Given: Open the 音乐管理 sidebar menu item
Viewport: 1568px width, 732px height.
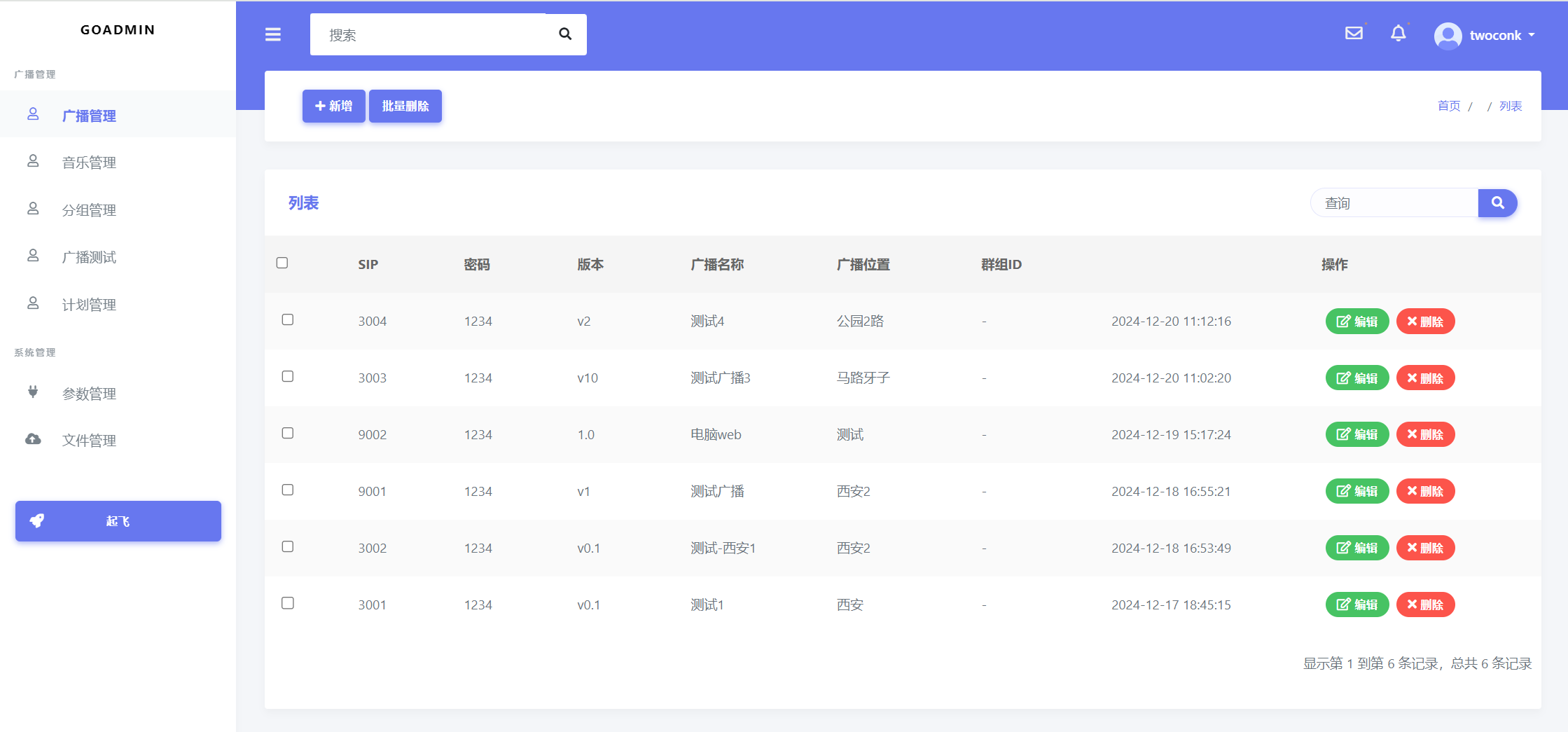Looking at the screenshot, I should point(88,162).
